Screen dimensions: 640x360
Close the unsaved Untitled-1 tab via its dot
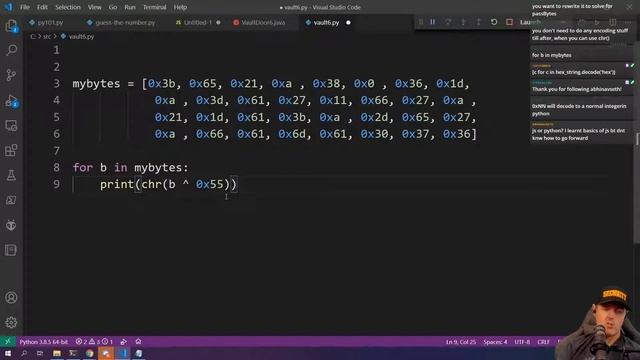[218, 22]
